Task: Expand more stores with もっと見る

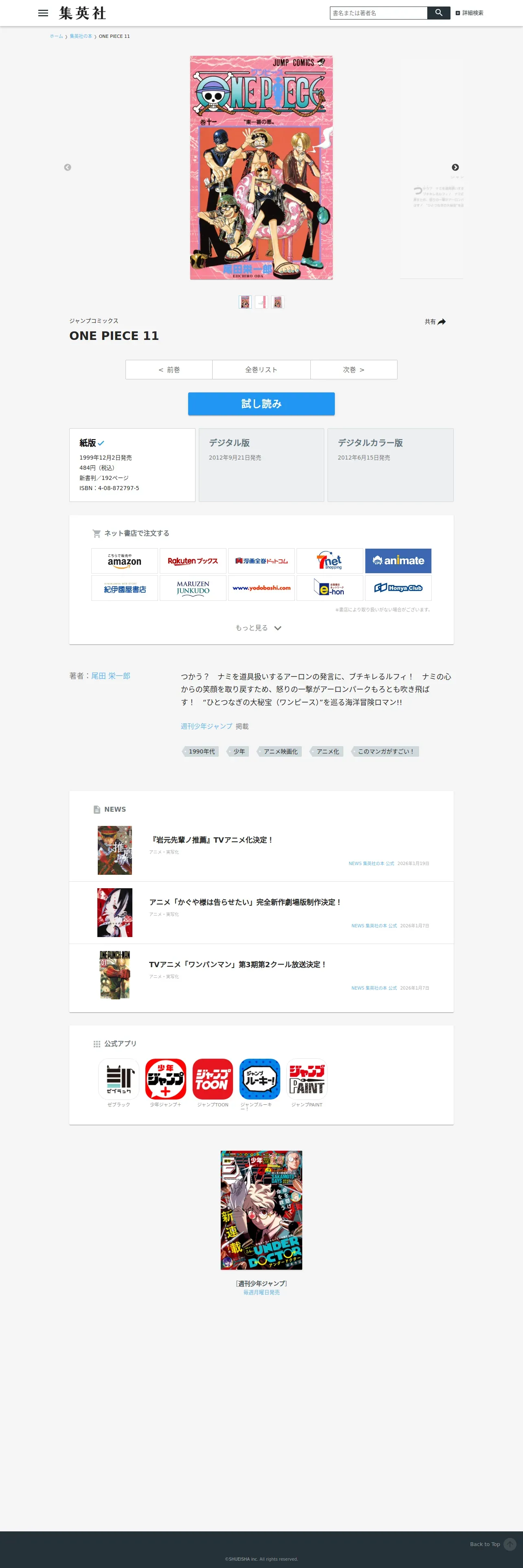Action: point(259,628)
